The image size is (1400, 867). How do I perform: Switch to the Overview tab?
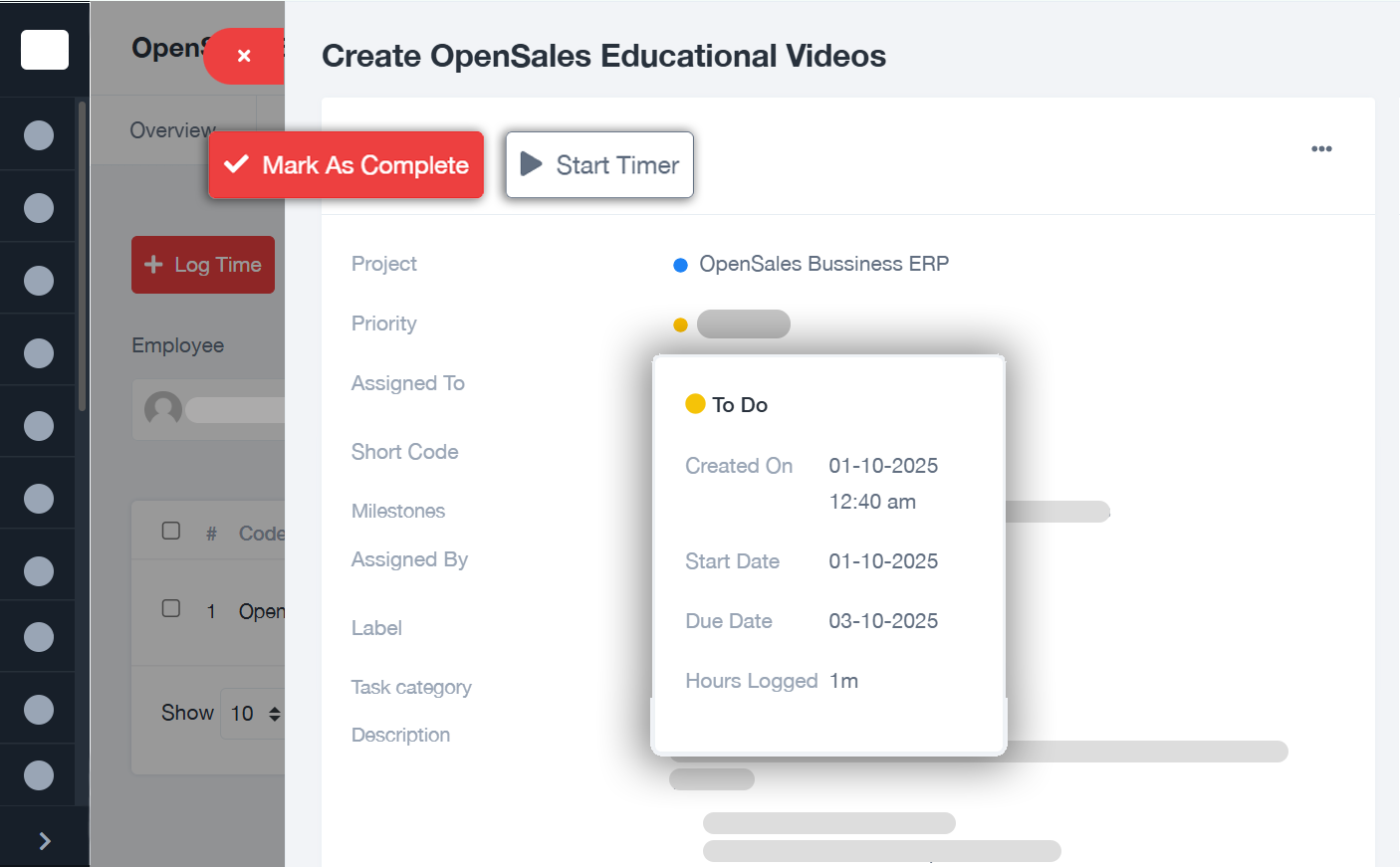171,129
